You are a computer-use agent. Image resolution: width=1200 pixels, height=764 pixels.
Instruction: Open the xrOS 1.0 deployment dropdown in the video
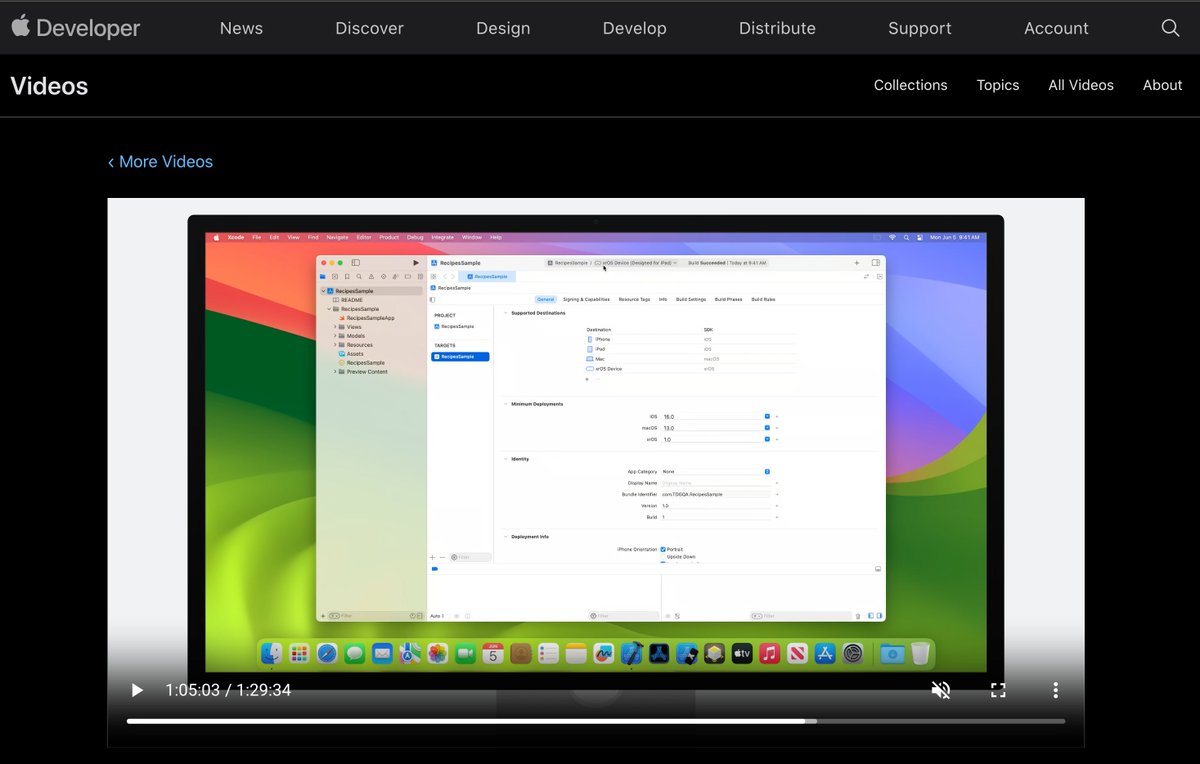(767, 439)
